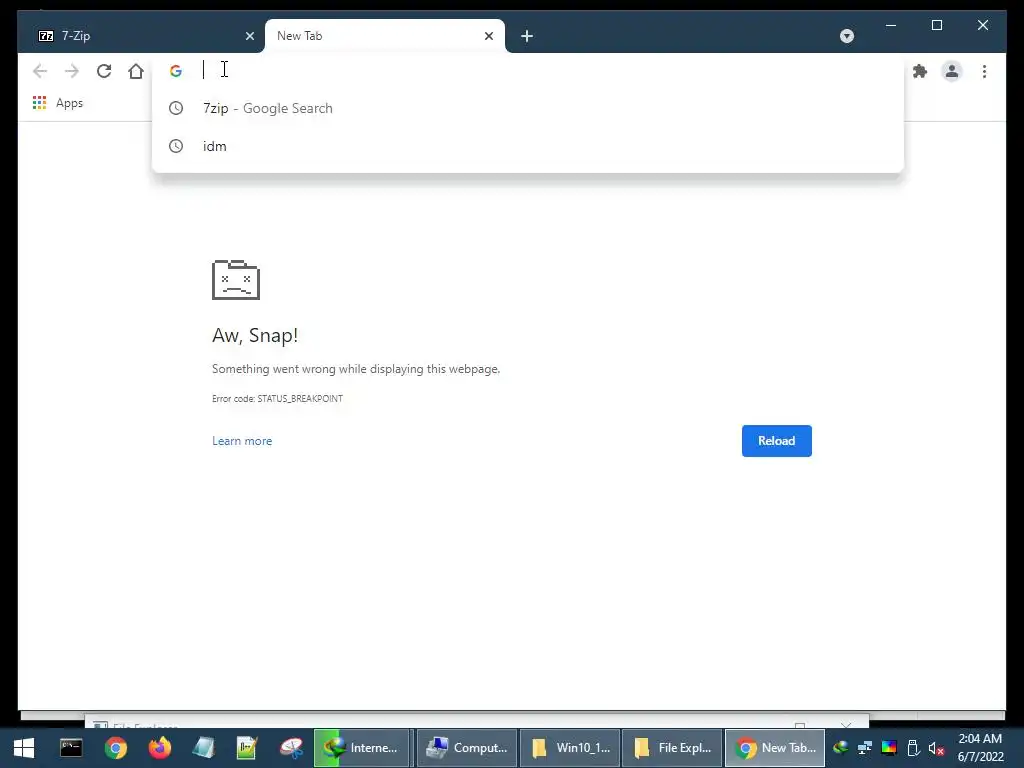This screenshot has width=1024, height=768.
Task: Open the tab search dropdown arrow
Action: click(846, 36)
